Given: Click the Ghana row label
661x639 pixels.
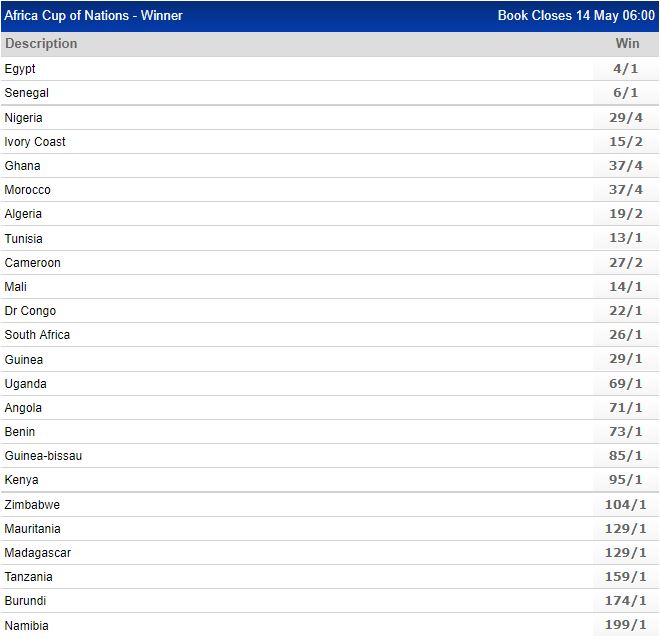Looking at the screenshot, I should [x=23, y=166].
